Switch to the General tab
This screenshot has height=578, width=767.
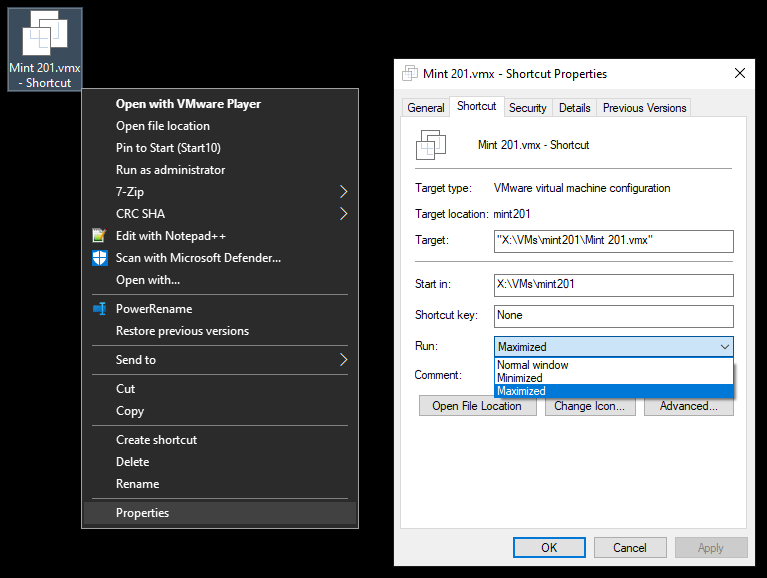pos(426,108)
